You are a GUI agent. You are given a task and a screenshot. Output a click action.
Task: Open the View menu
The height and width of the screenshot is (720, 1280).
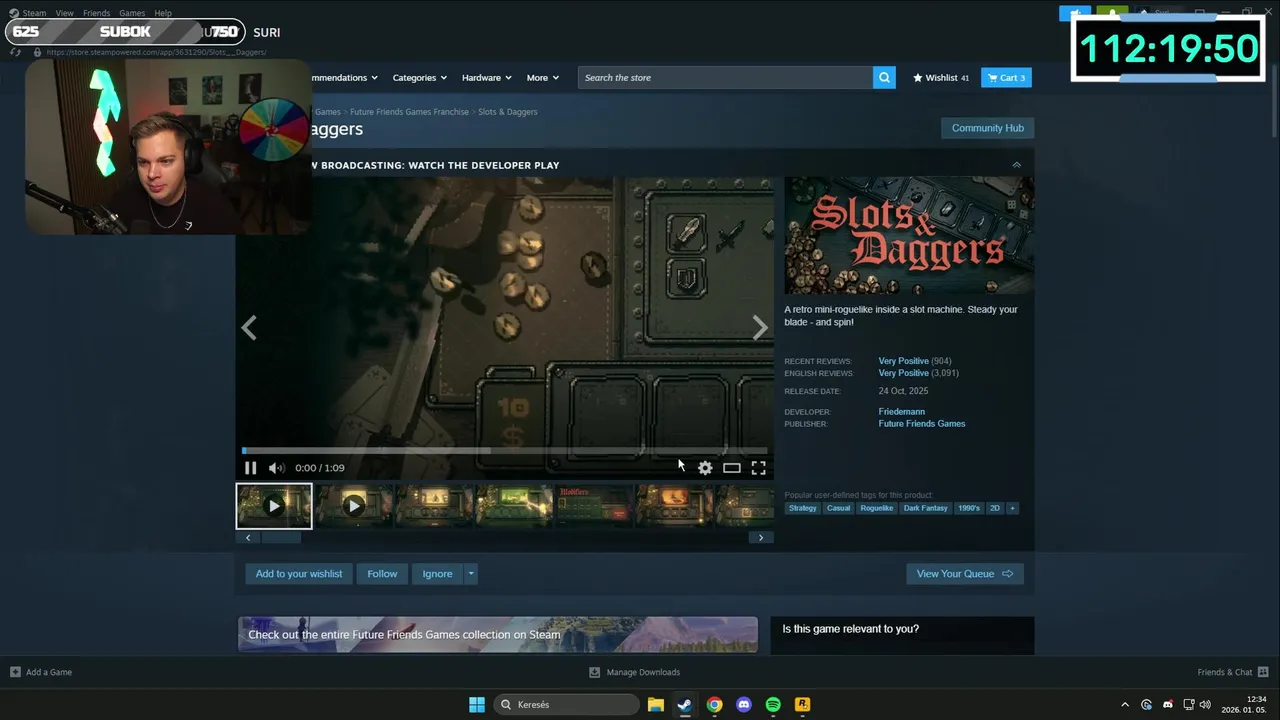point(65,13)
